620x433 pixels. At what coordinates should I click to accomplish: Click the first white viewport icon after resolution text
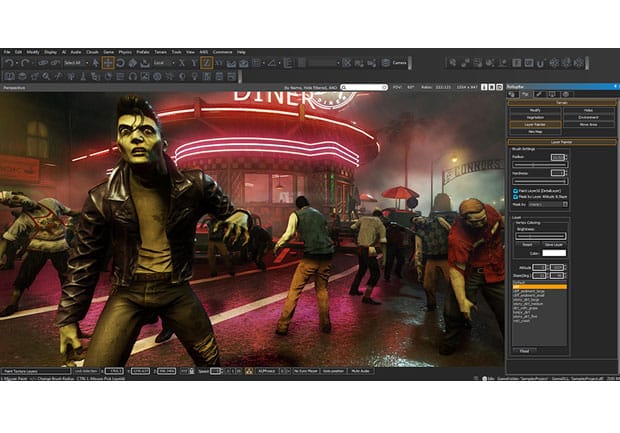(484, 87)
